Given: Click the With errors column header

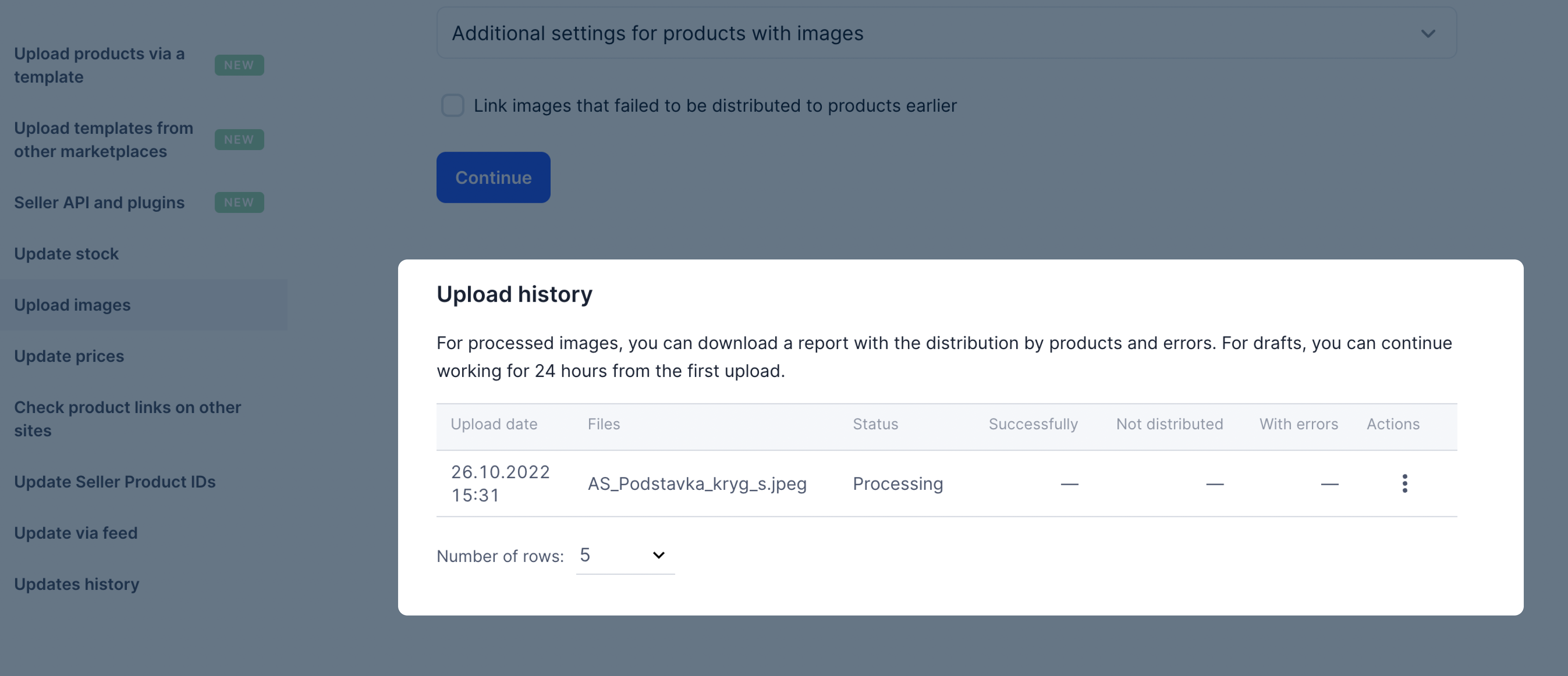Looking at the screenshot, I should (1298, 424).
